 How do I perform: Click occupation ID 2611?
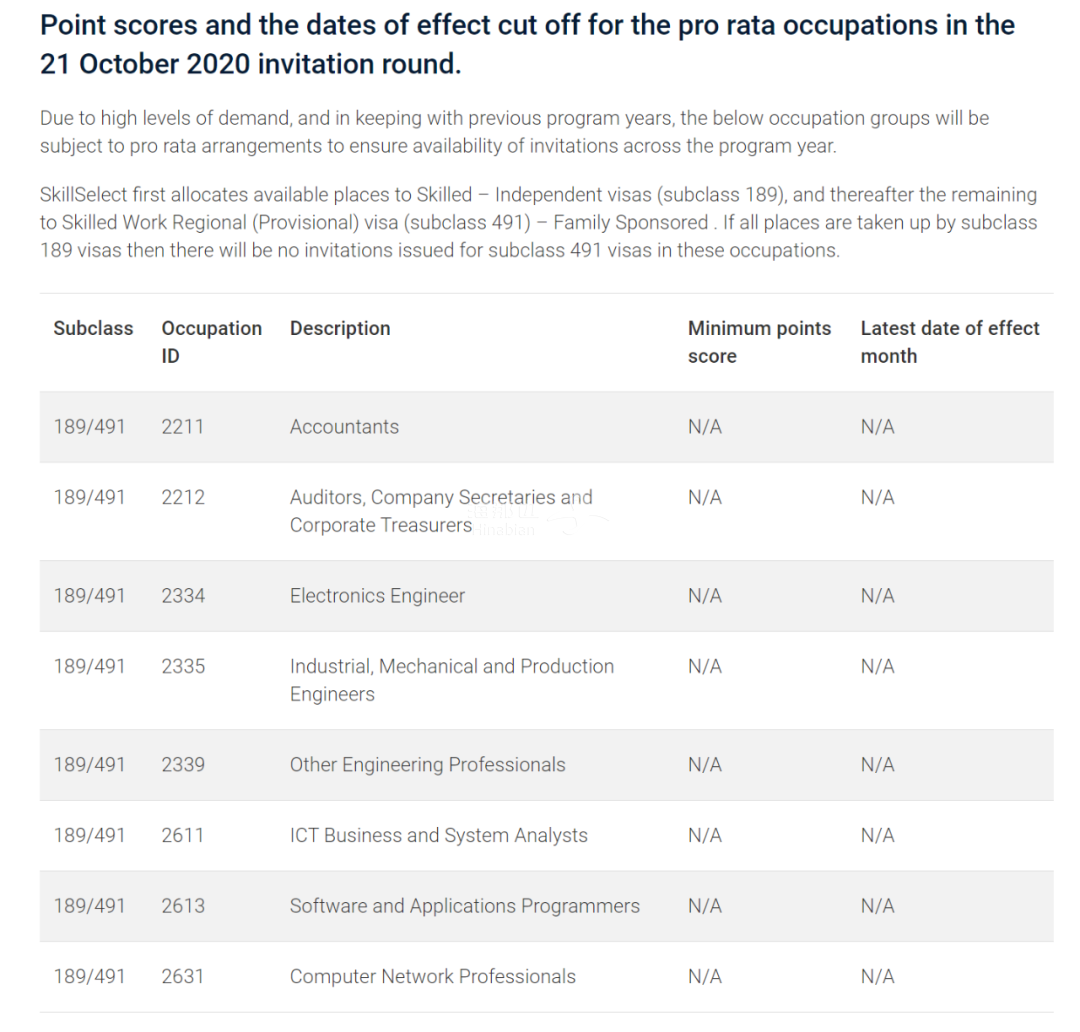(183, 836)
